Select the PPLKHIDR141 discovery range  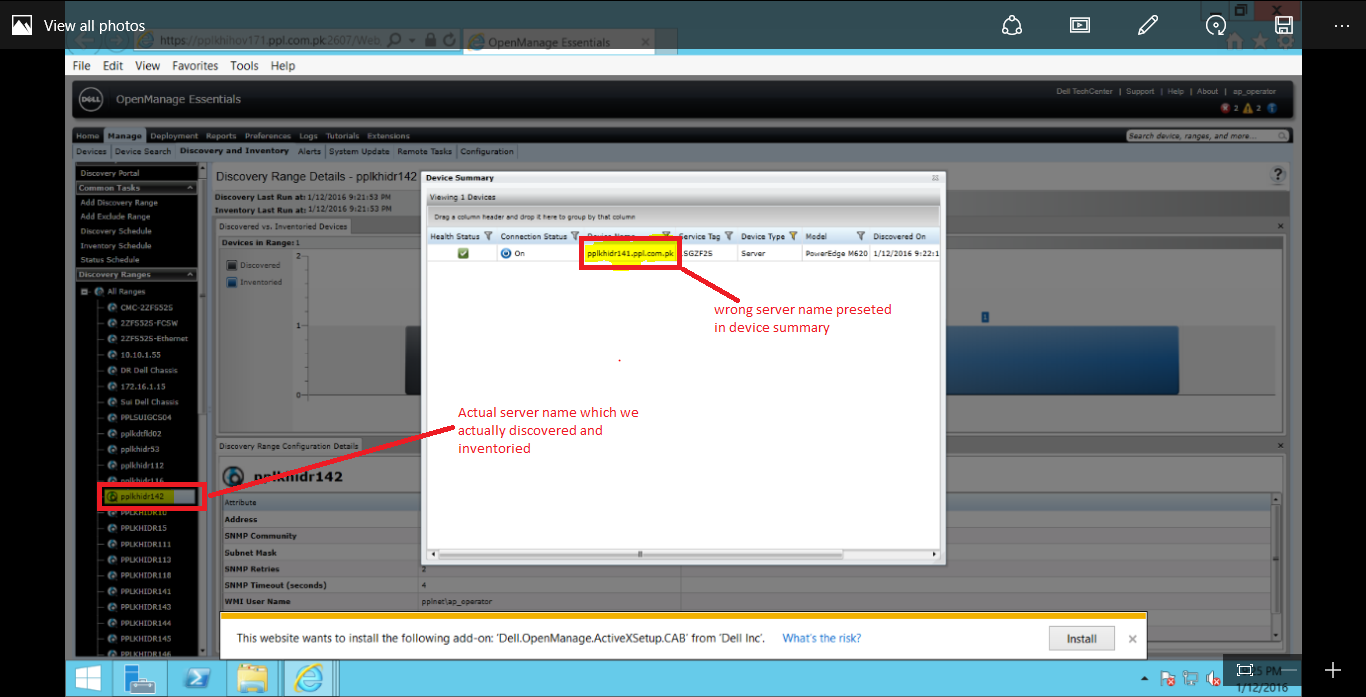pos(145,591)
